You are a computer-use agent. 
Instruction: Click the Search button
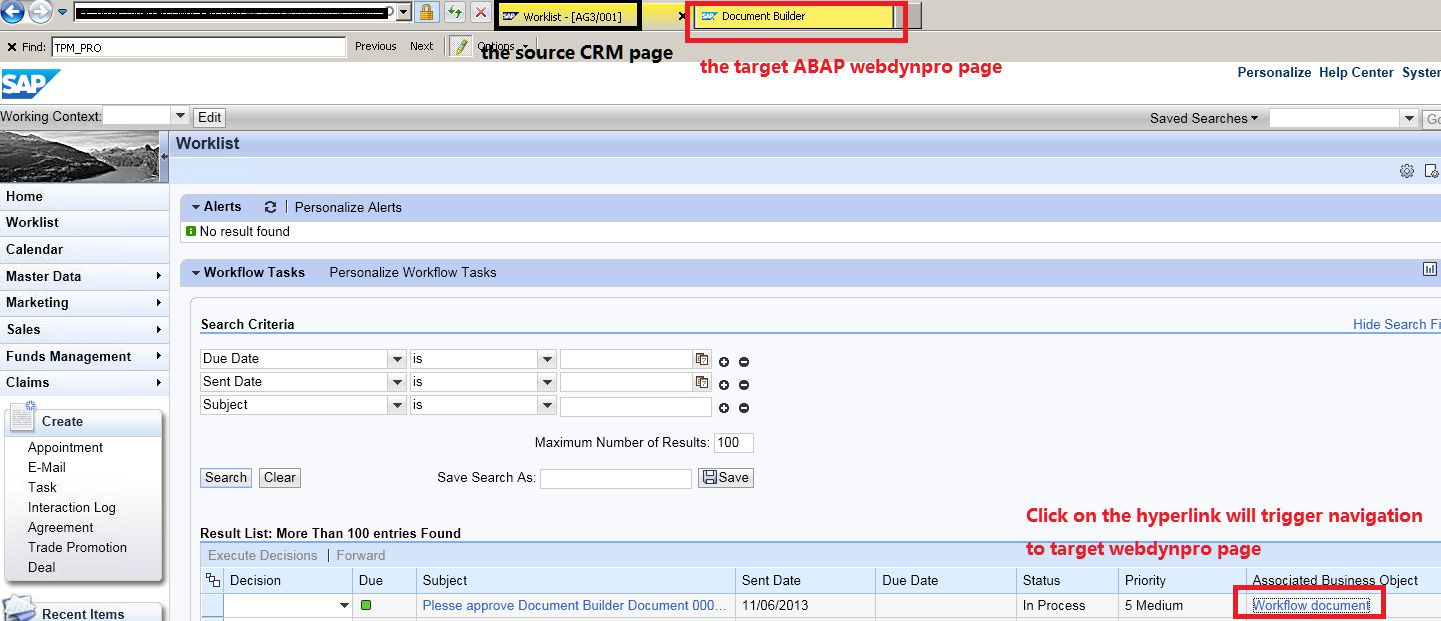pyautogui.click(x=226, y=478)
